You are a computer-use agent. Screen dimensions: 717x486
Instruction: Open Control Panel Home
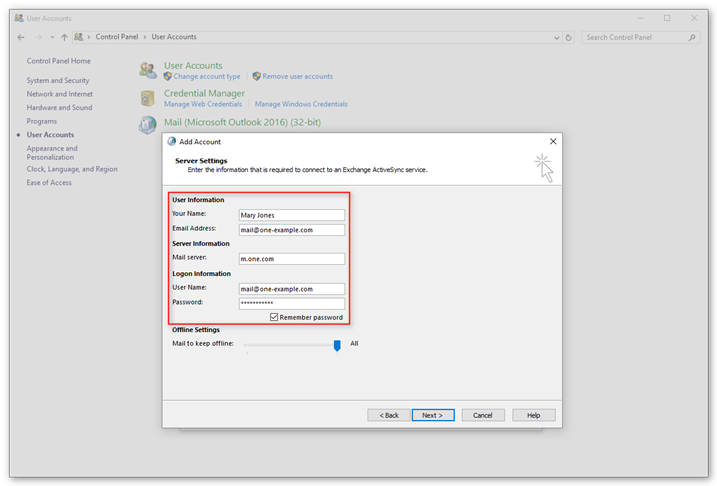(x=59, y=61)
